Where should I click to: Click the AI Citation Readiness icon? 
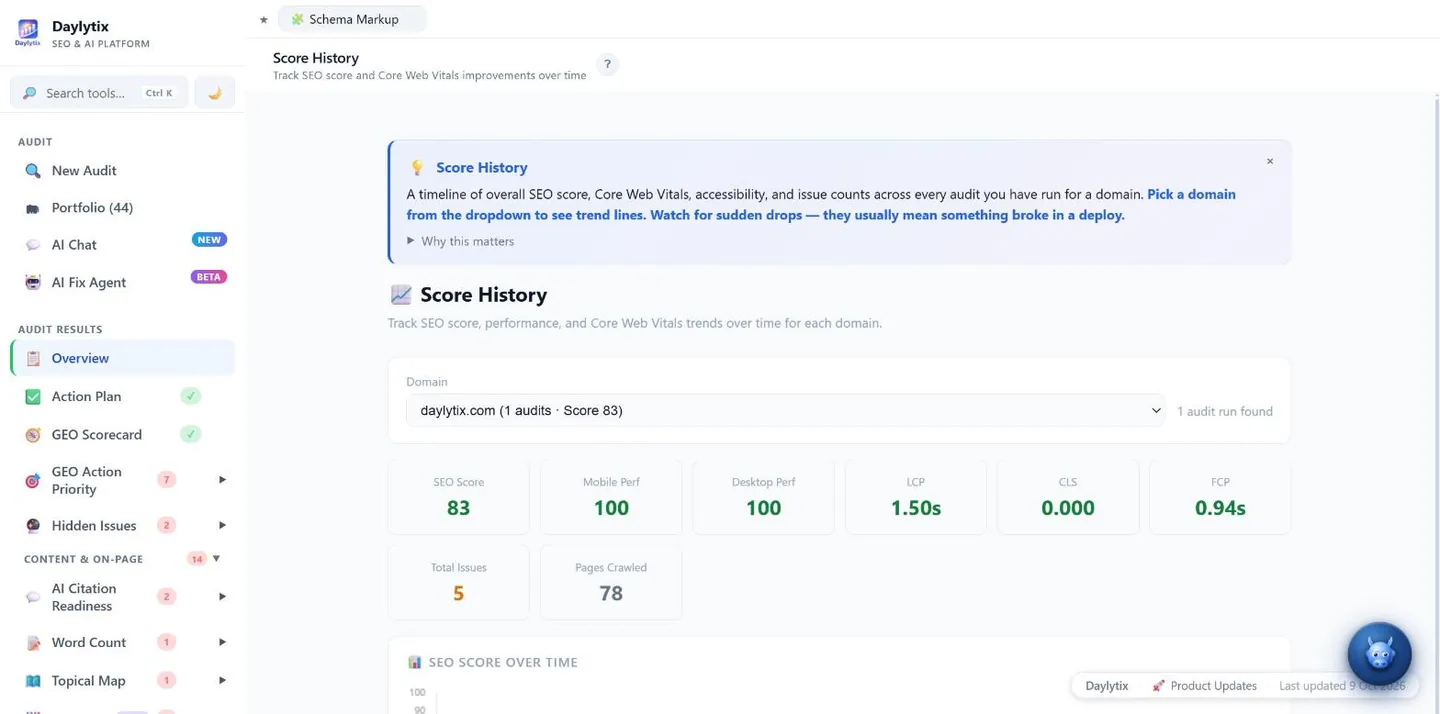[33, 598]
